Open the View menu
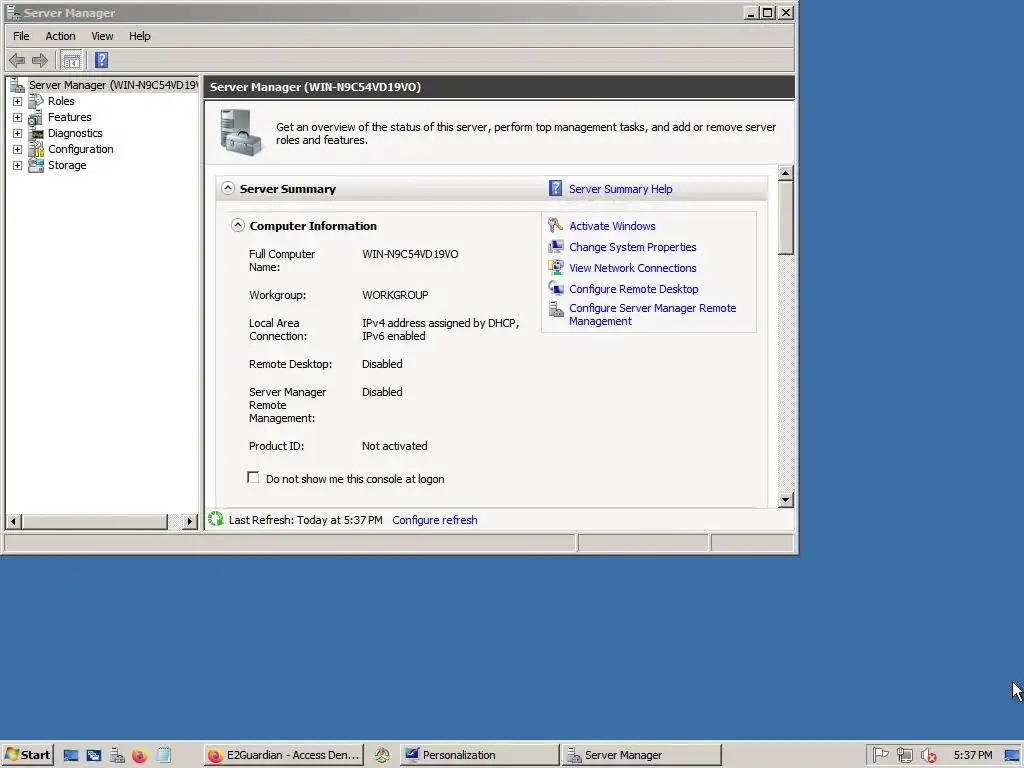1024x768 pixels. point(102,36)
